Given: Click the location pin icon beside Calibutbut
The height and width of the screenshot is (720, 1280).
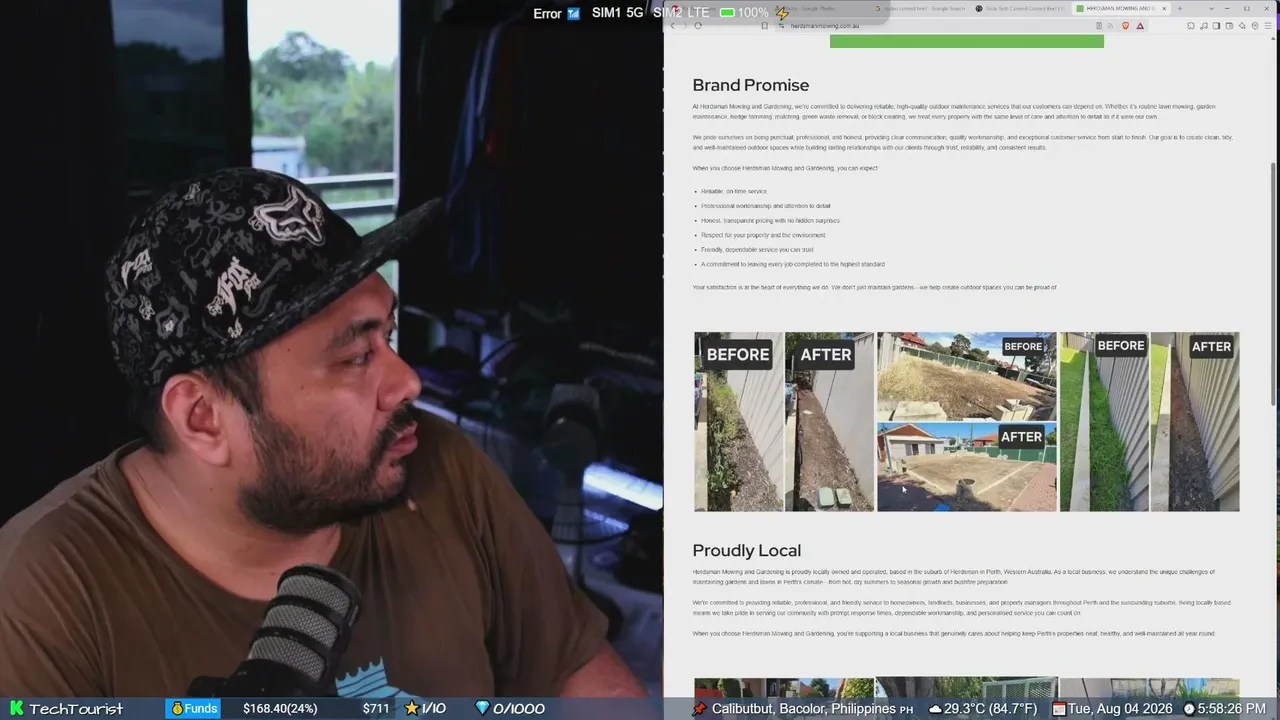Looking at the screenshot, I should [699, 709].
